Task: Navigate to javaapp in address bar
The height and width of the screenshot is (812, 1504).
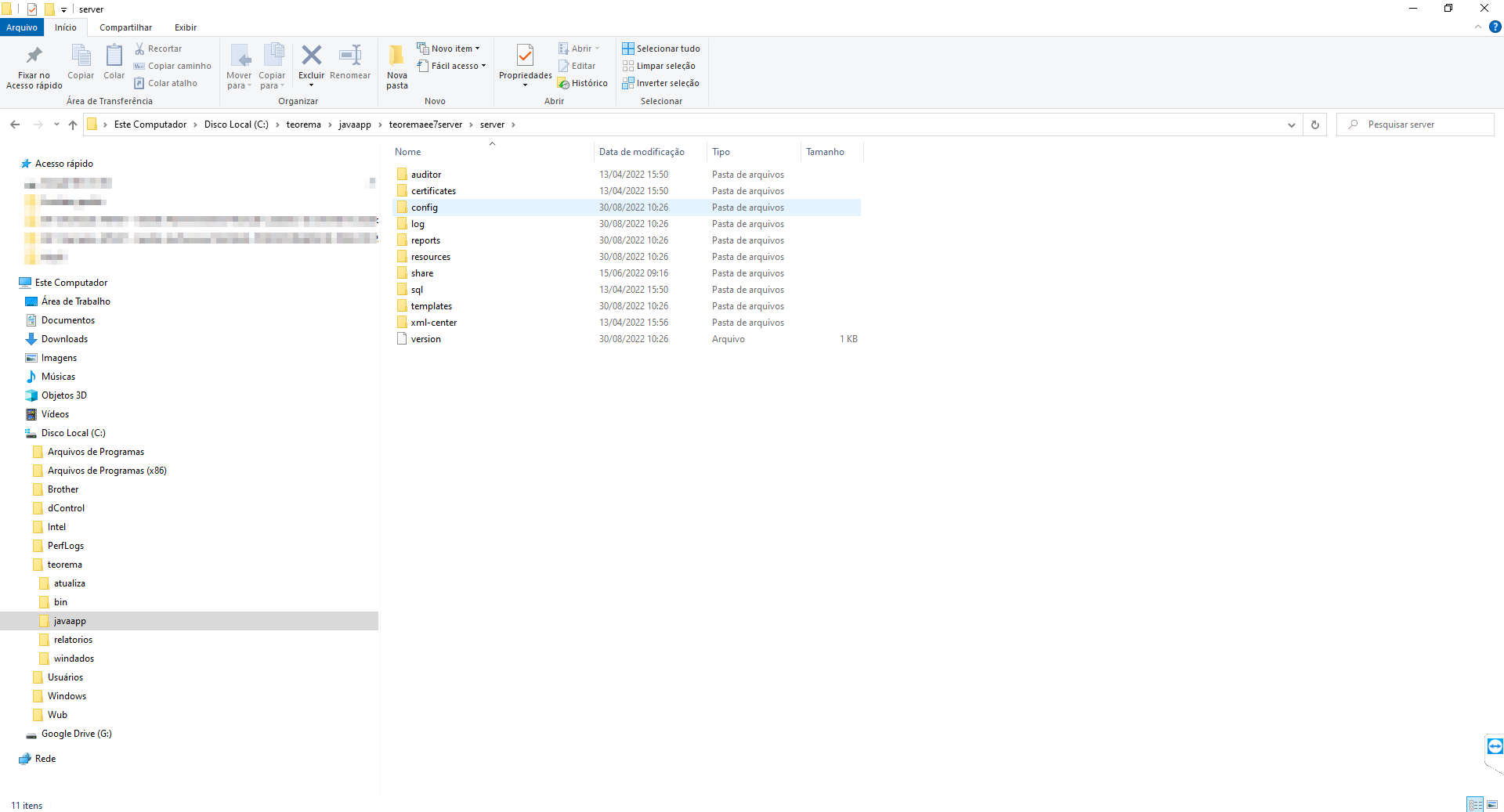Action: point(355,125)
